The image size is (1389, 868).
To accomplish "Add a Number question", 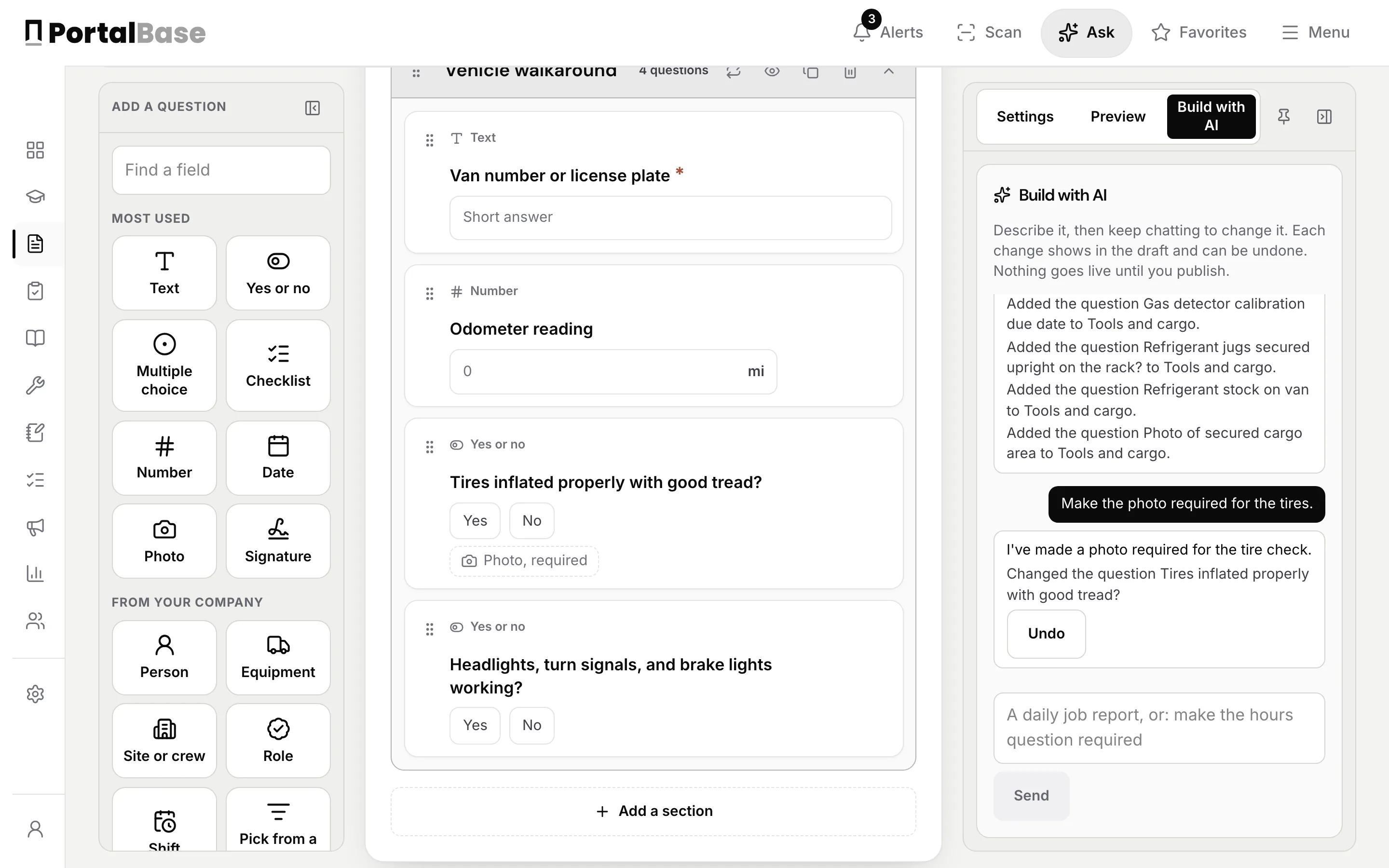I will (x=164, y=458).
